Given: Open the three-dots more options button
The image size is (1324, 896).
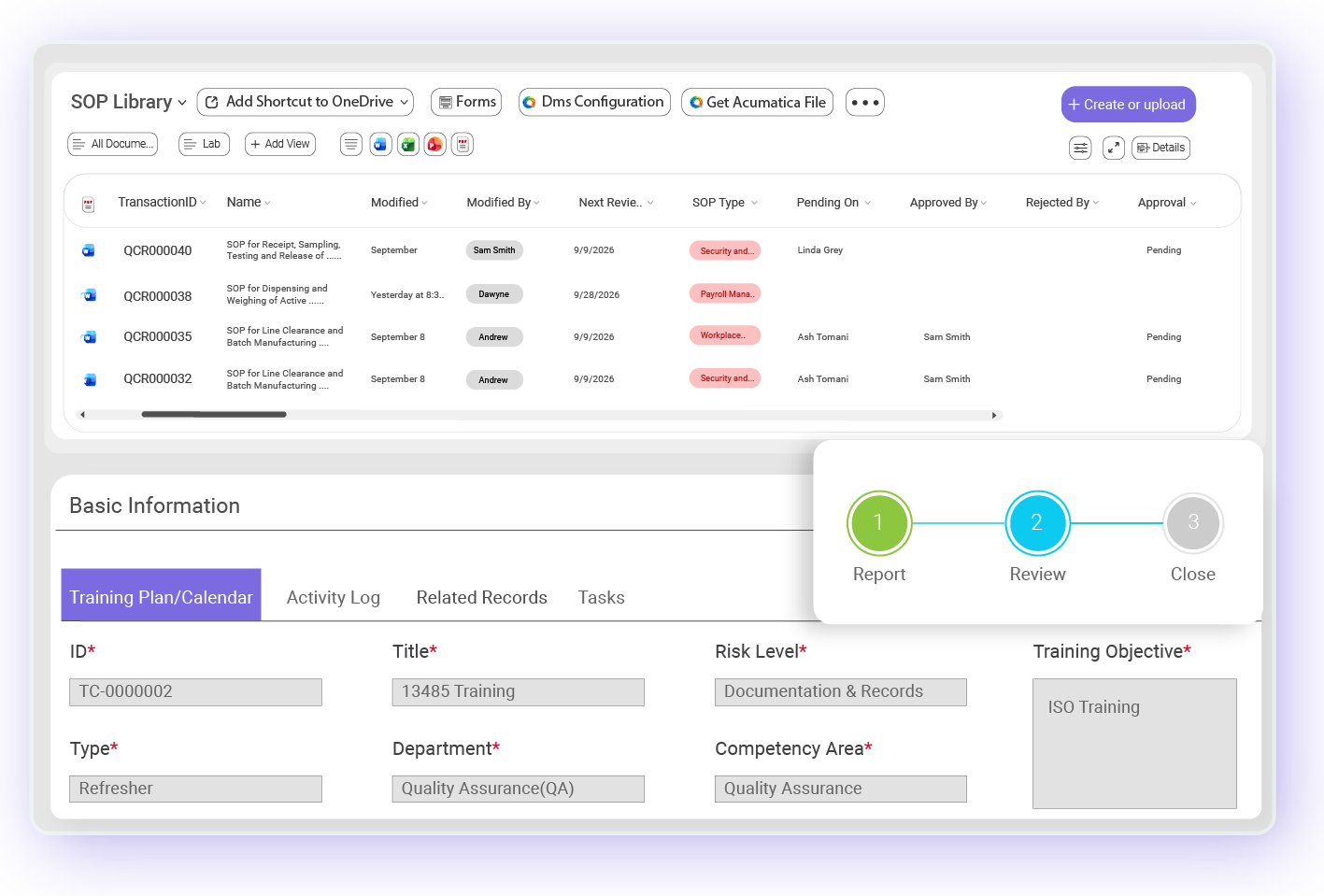Looking at the screenshot, I should [865, 102].
